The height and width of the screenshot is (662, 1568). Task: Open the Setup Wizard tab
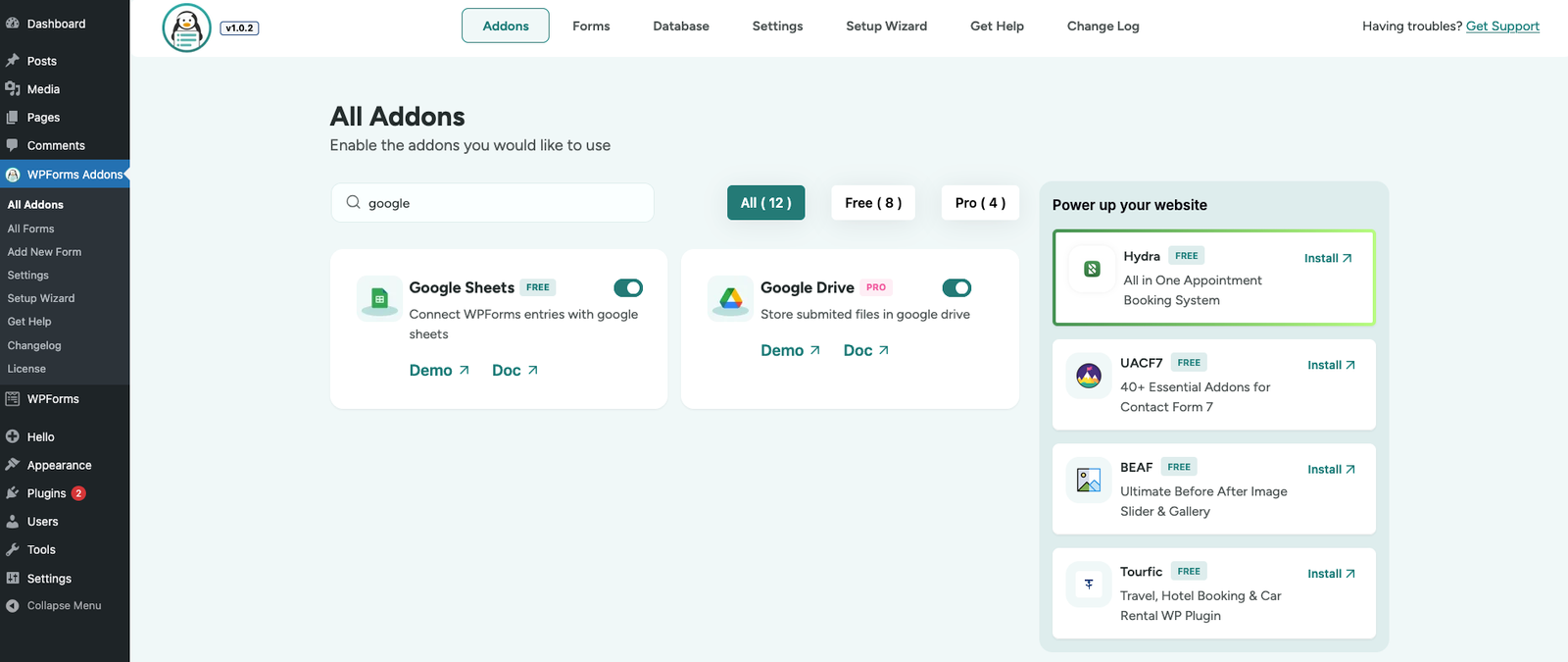tap(886, 26)
